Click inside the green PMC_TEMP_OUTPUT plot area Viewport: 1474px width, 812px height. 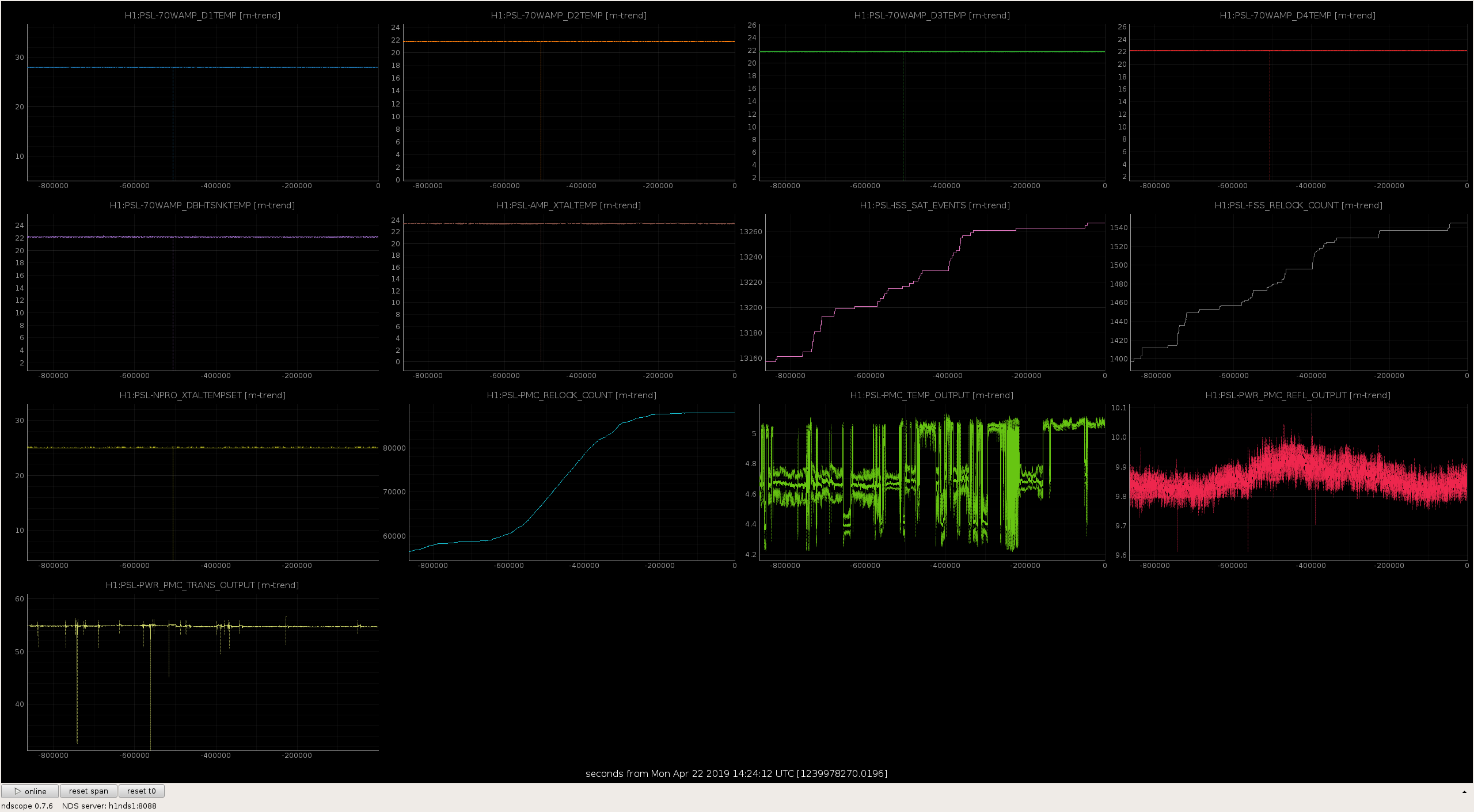(x=932, y=482)
